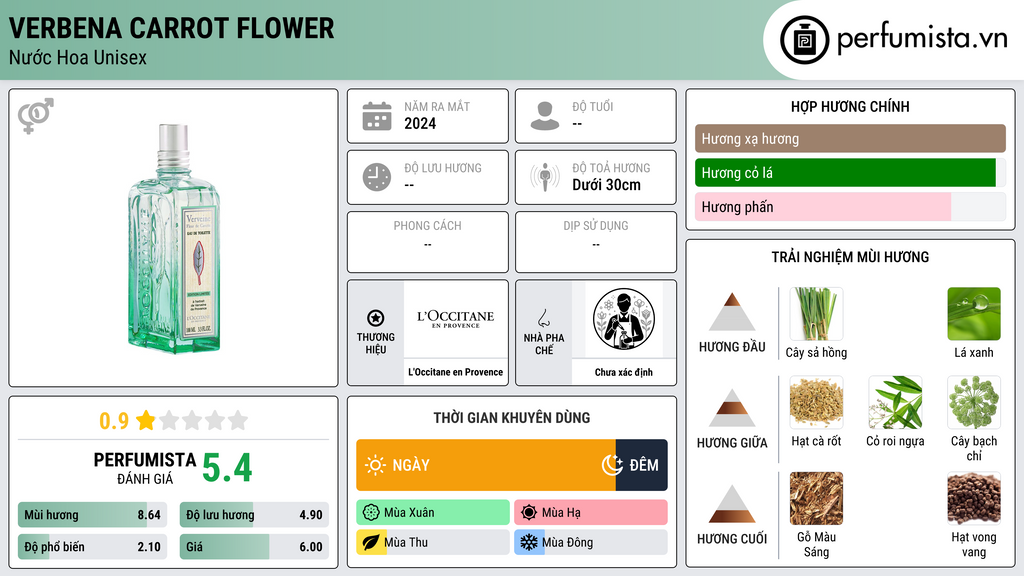Click the Hương xạ hương accord bar

(850, 138)
